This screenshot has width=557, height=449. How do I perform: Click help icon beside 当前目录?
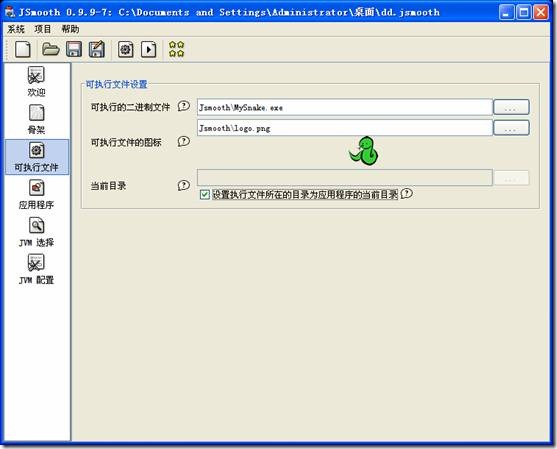(x=184, y=185)
